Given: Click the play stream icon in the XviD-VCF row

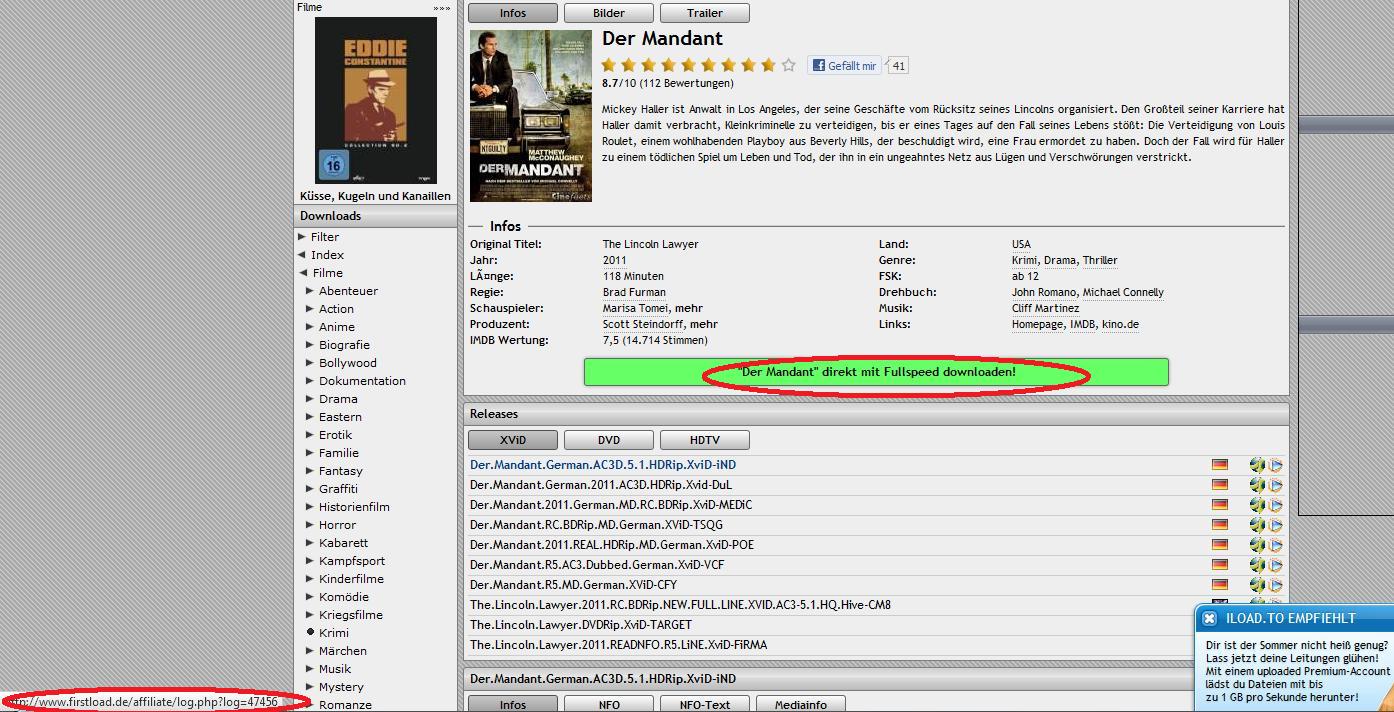Looking at the screenshot, I should pyautogui.click(x=1276, y=565).
